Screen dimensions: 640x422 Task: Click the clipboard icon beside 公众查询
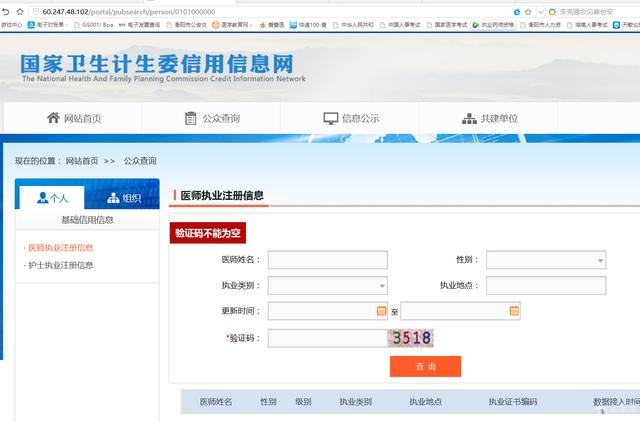pos(190,118)
